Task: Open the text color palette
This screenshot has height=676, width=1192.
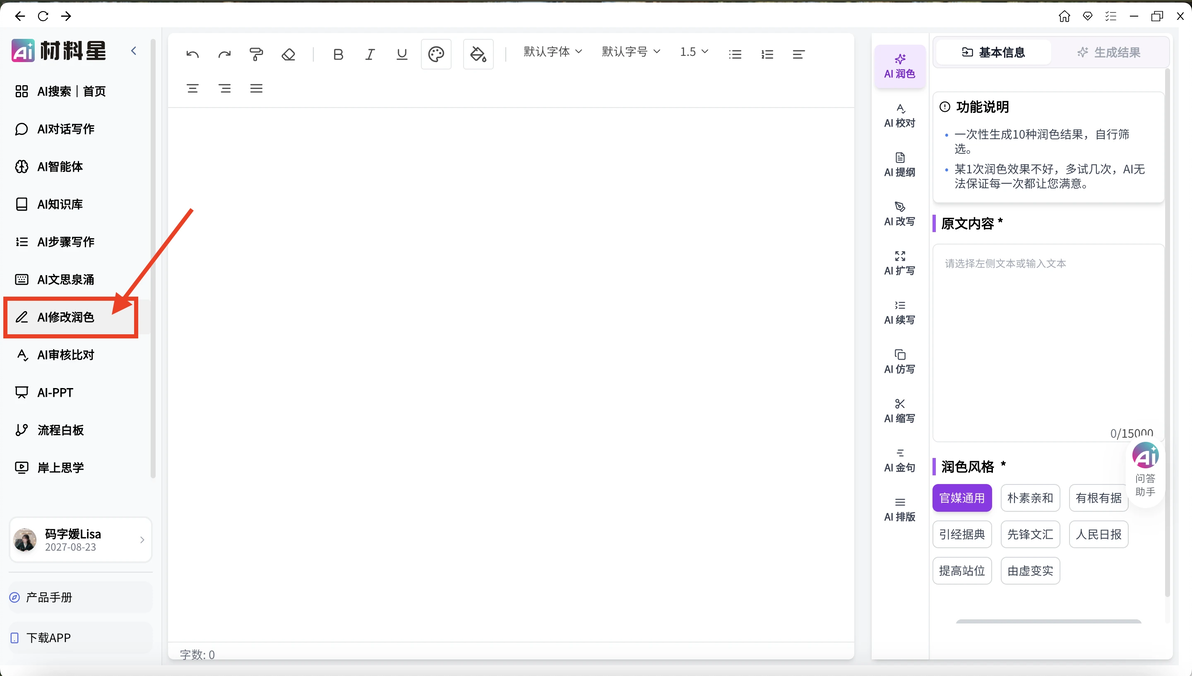Action: pyautogui.click(x=436, y=54)
